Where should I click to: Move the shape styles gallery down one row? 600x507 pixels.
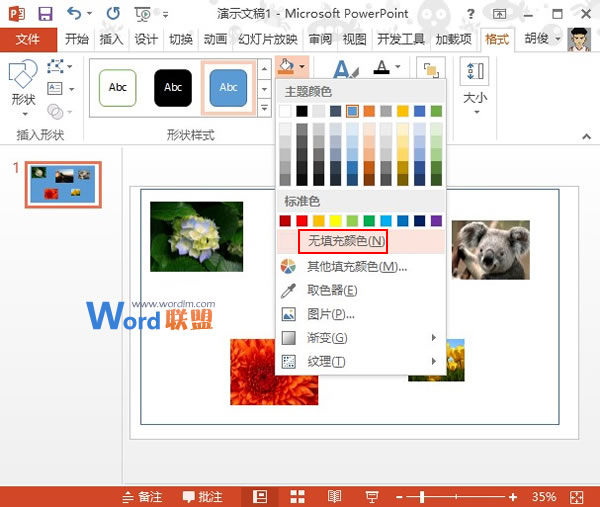264,89
